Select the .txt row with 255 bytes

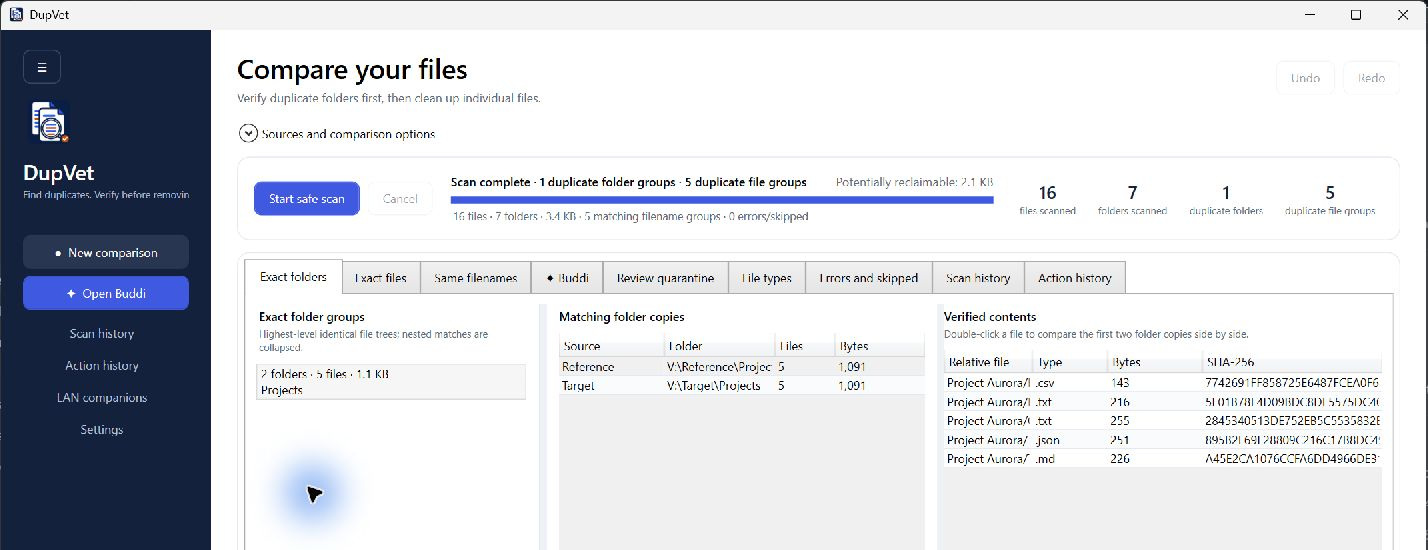[1163, 421]
